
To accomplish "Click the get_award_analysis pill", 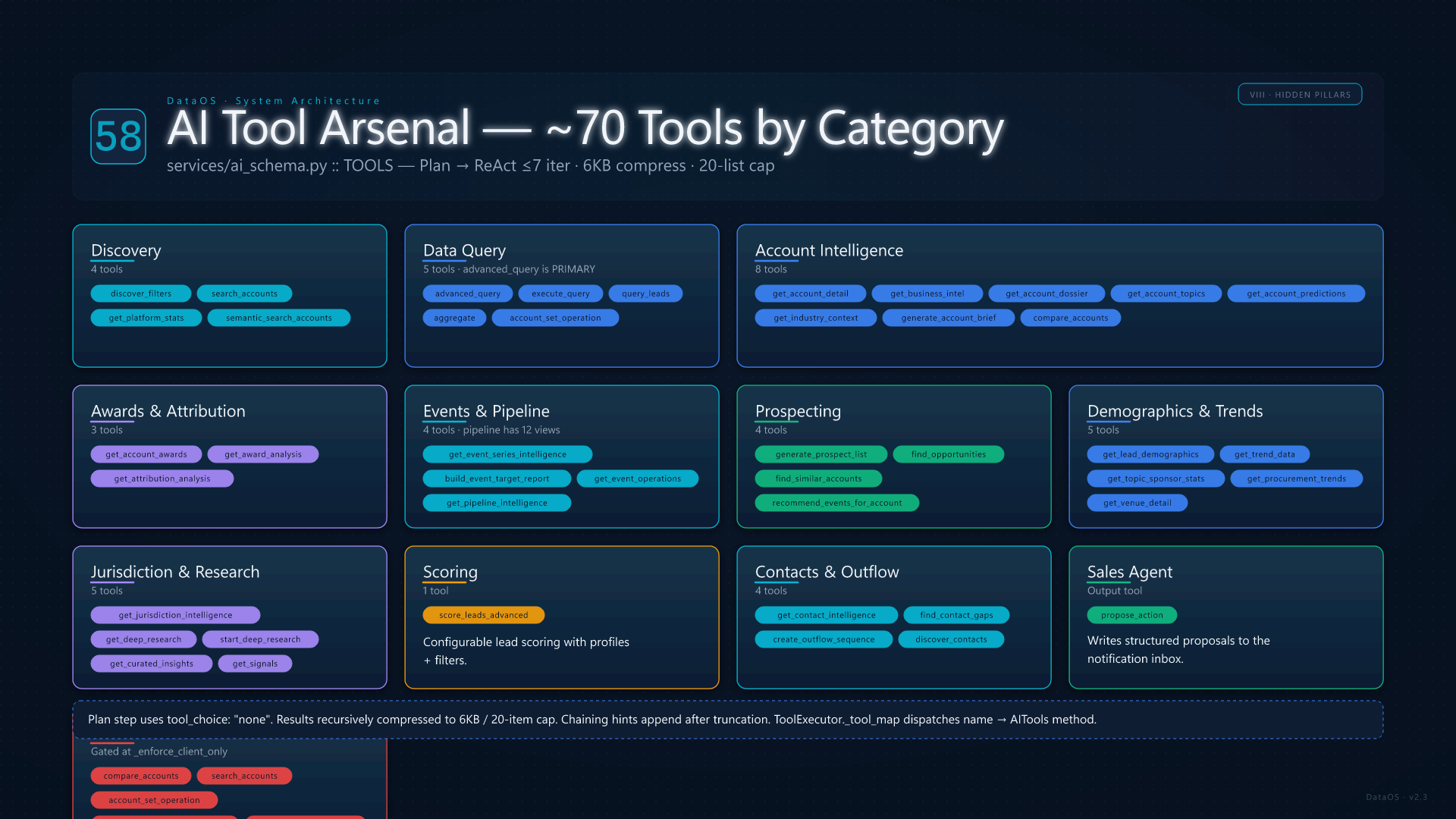I will [x=263, y=454].
